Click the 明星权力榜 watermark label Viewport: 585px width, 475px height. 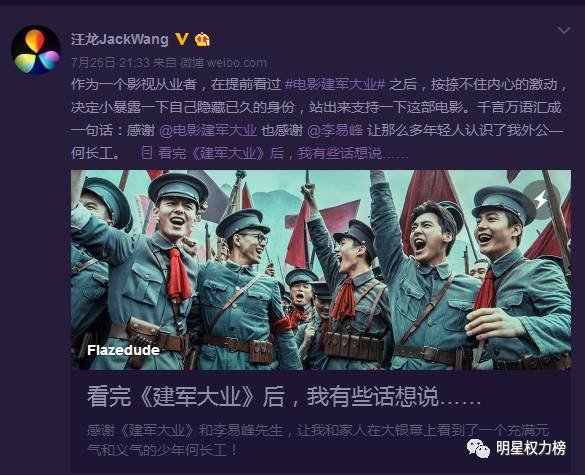[x=531, y=448]
